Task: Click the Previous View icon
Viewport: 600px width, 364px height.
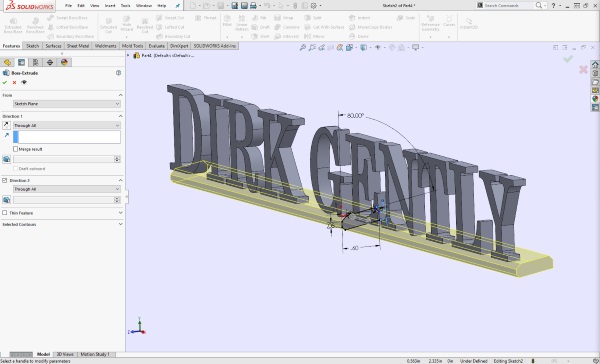Action: (x=321, y=47)
